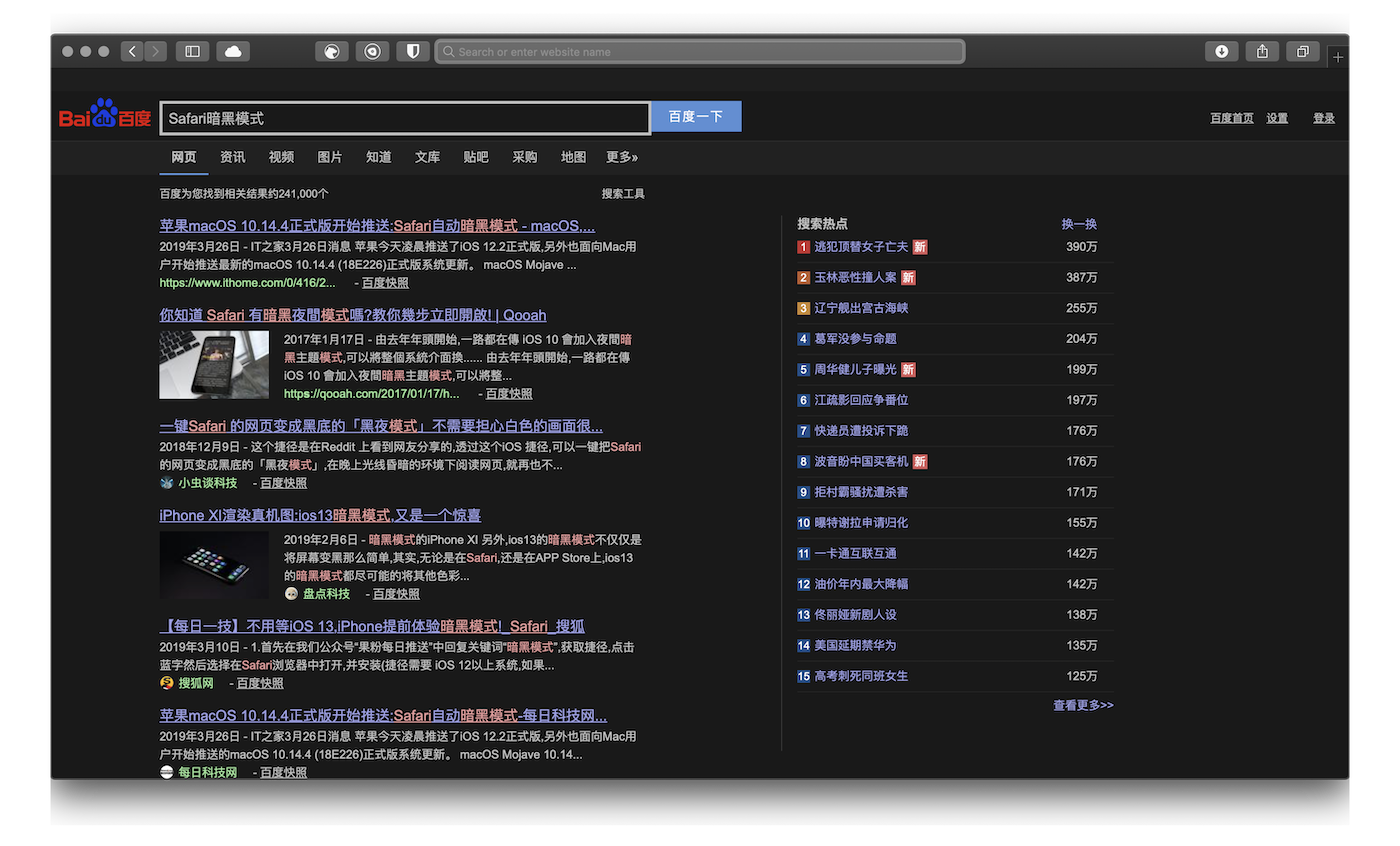Click the 搜狐网 source logo icon
Viewport: 1400px width, 846px height.
point(167,683)
